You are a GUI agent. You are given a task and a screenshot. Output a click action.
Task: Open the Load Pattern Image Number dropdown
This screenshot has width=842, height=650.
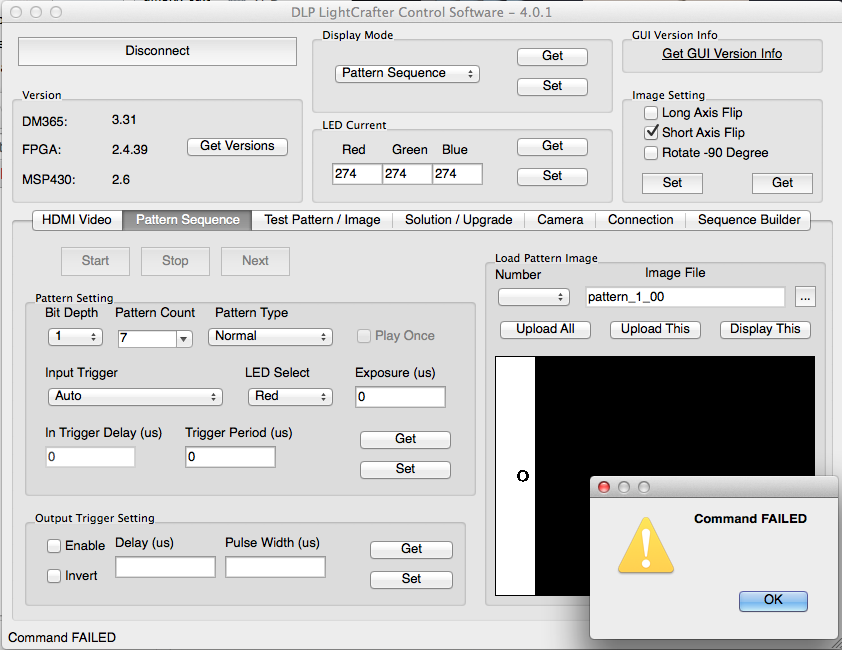pos(533,297)
